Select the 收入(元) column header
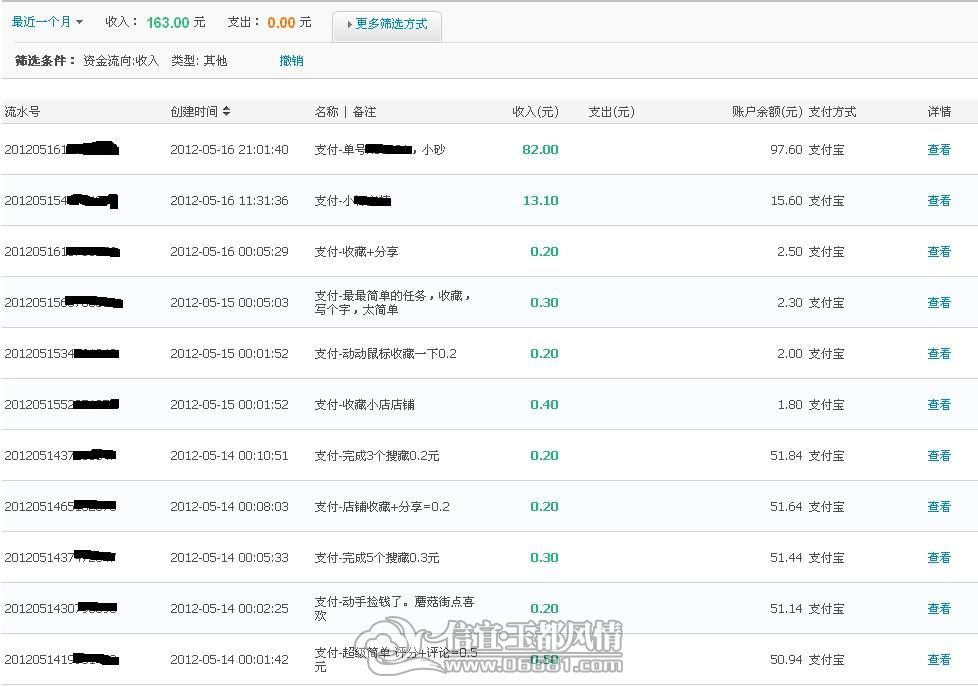 click(535, 112)
